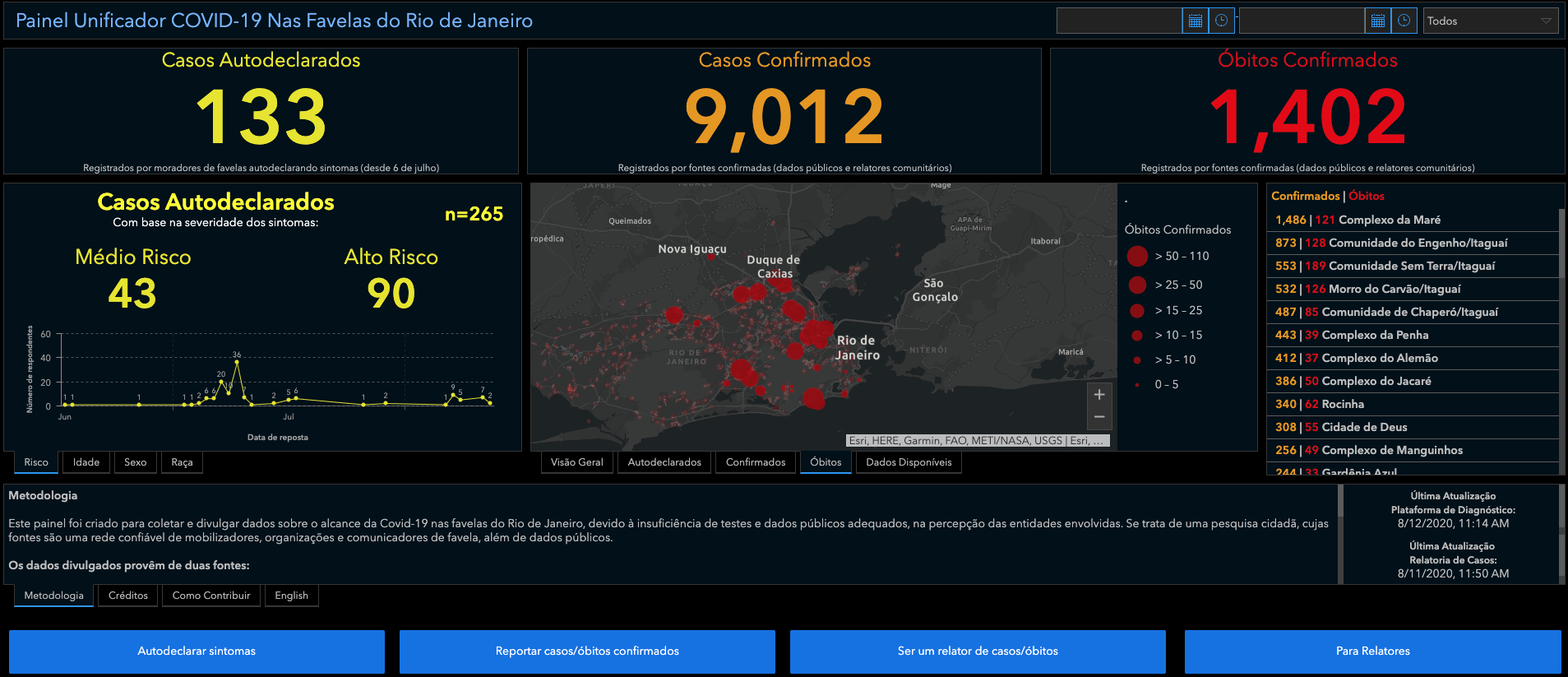The width and height of the screenshot is (1568, 677).
Task: Zoom out on the map
Action: point(1099,417)
